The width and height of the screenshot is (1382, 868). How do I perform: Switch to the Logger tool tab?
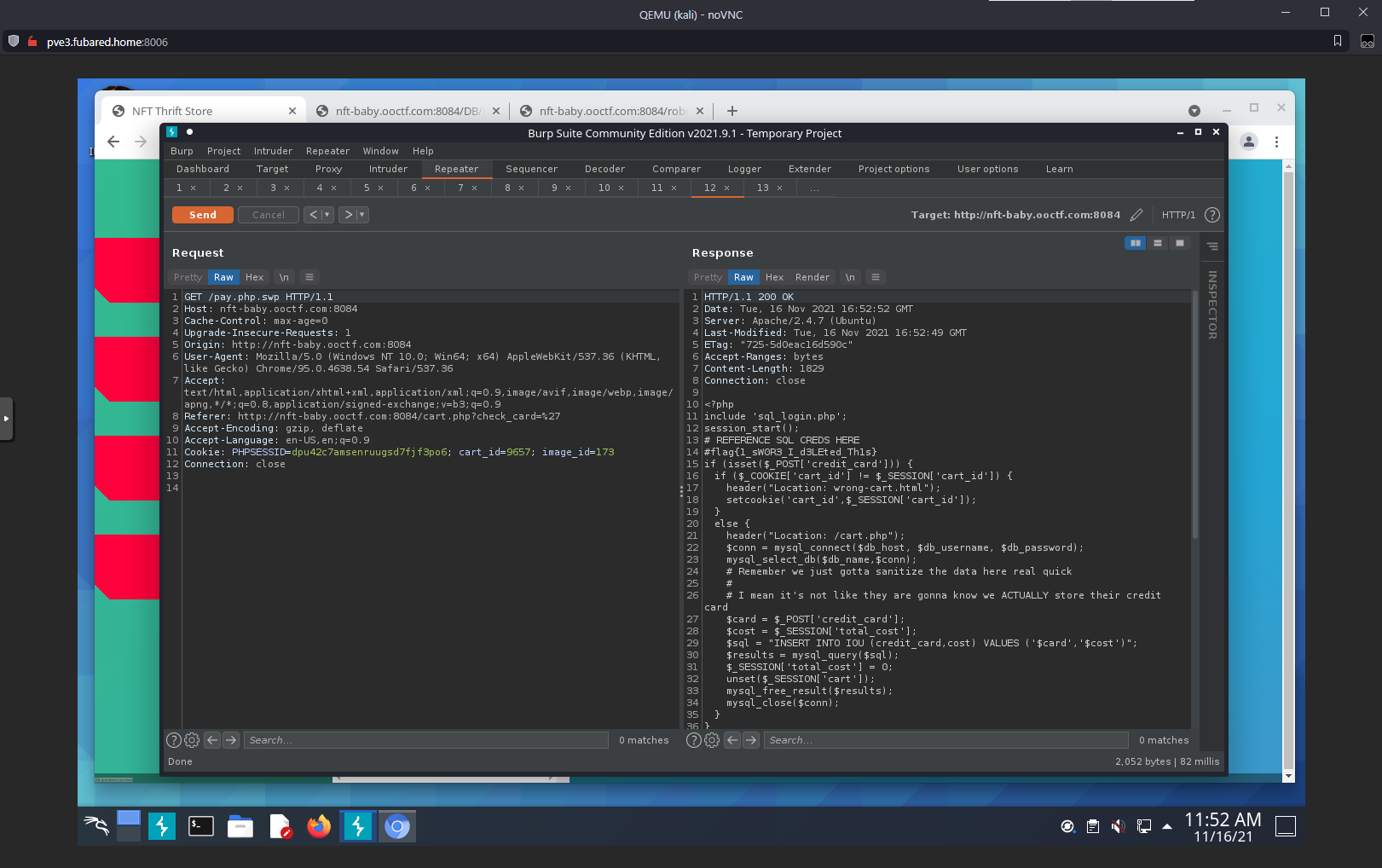coord(744,169)
